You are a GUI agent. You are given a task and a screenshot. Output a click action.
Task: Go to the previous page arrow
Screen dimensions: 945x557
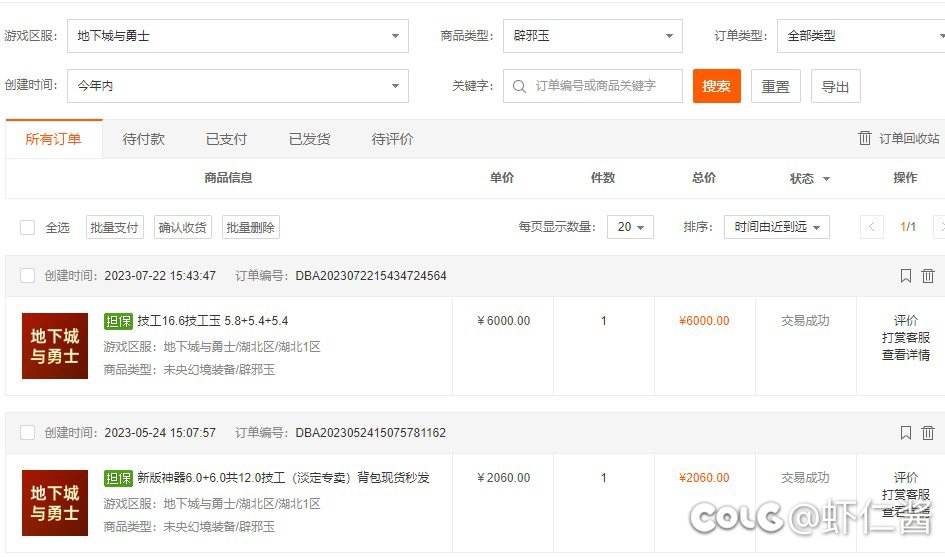871,227
